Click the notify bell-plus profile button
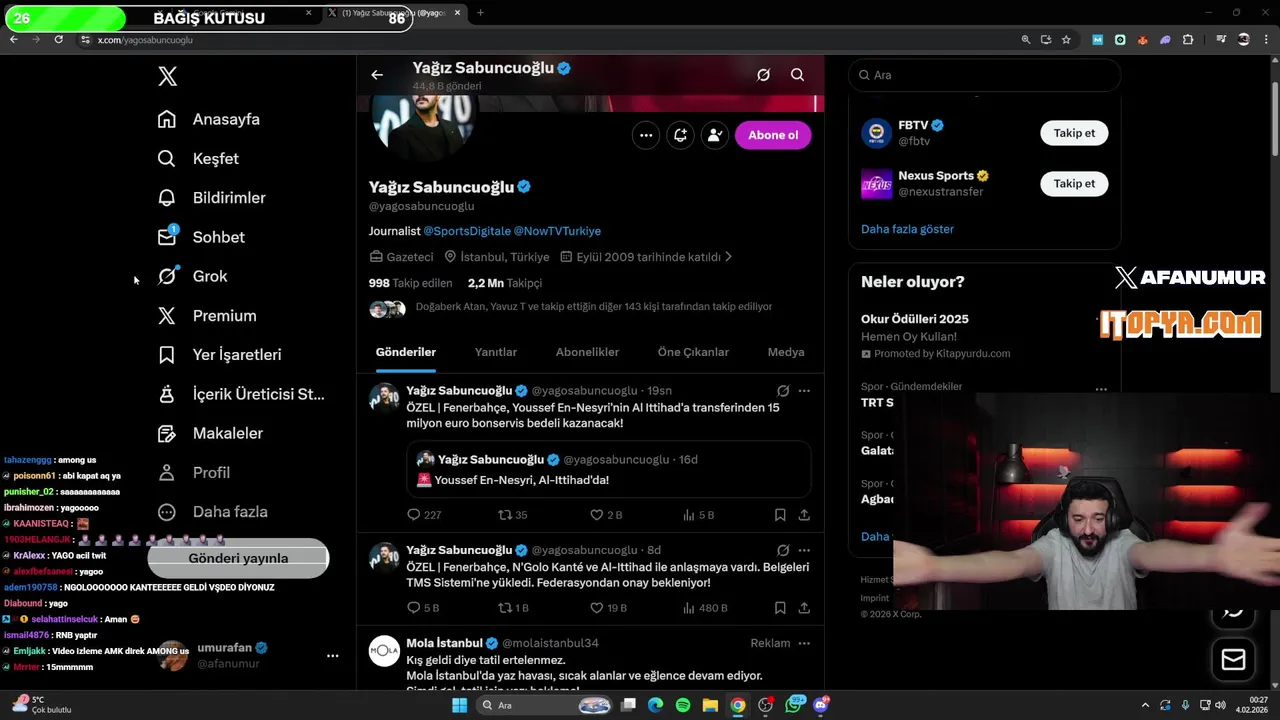Image resolution: width=1280 pixels, height=720 pixels. [680, 135]
